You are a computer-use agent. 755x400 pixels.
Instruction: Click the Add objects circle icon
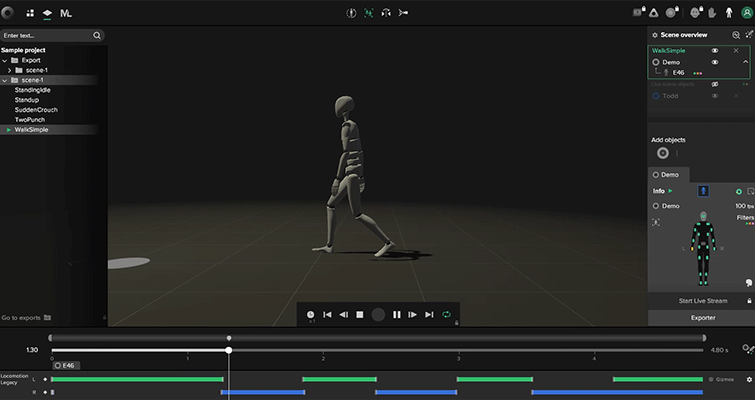(663, 153)
